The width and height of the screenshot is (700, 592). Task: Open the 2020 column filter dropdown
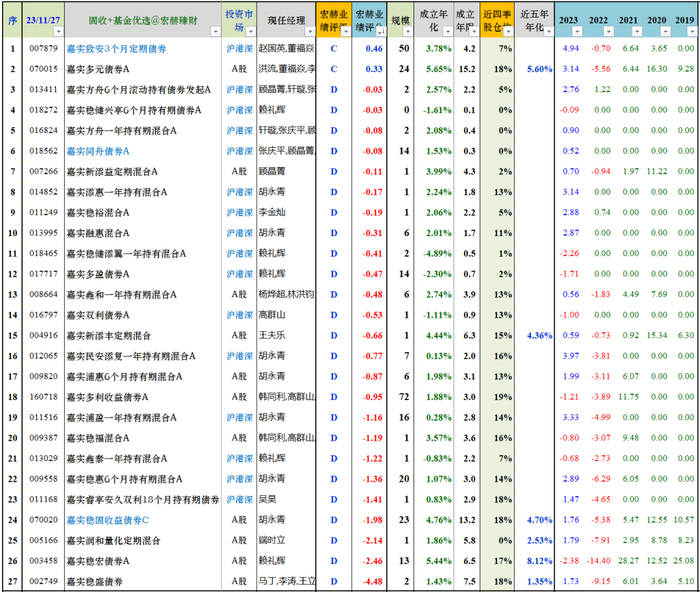pyautogui.click(x=666, y=31)
